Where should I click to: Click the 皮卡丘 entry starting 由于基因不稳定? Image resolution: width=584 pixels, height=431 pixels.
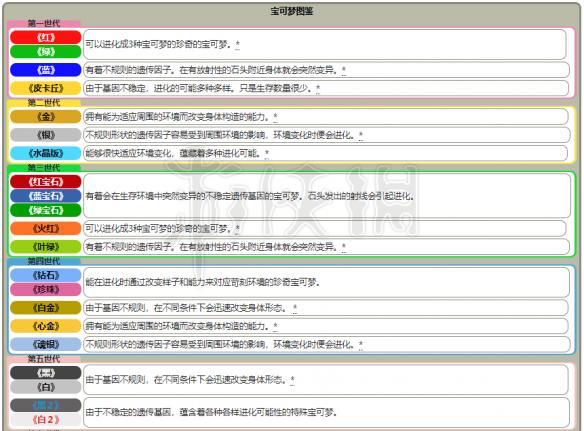(199, 88)
